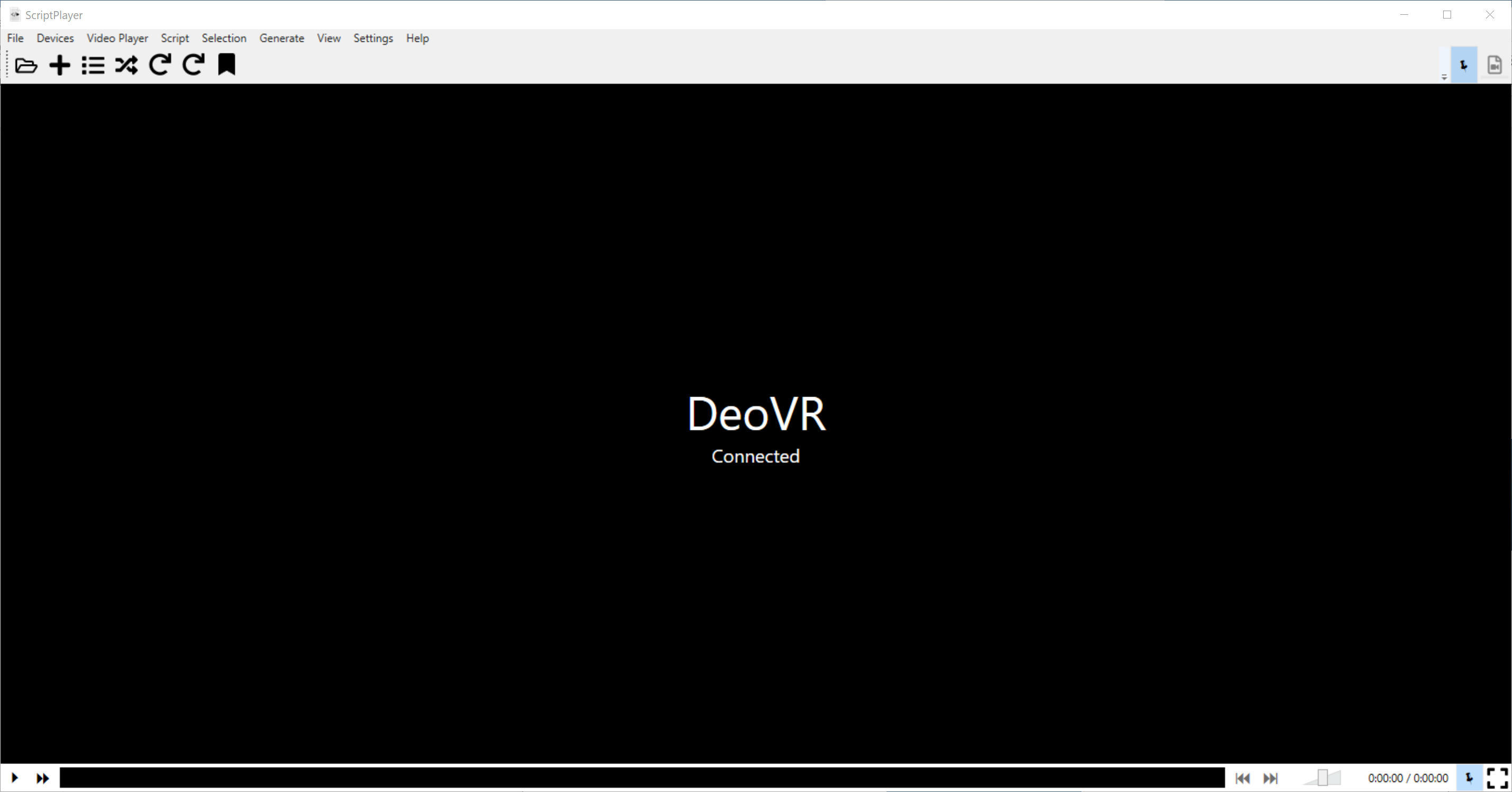1512x792 pixels.
Task: Click the black seek bar timeline
Action: pyautogui.click(x=642, y=777)
